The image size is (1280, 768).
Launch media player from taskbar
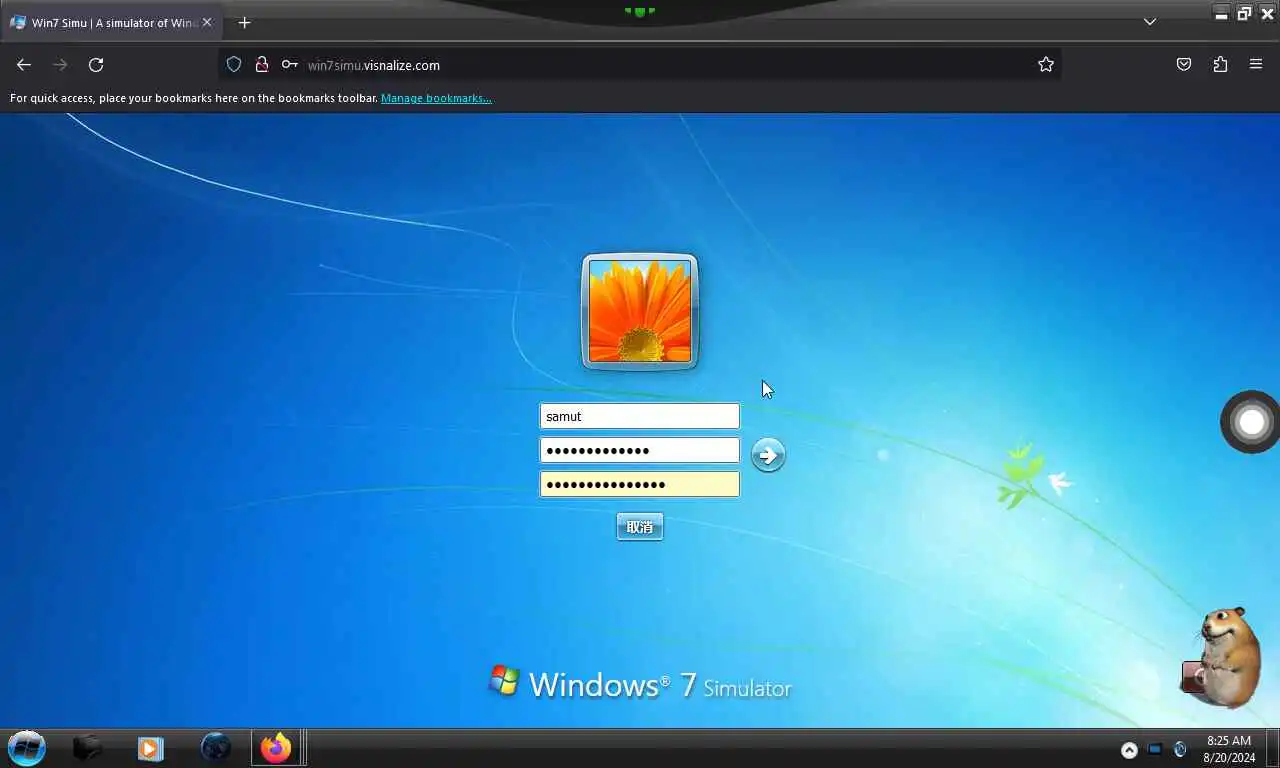pyautogui.click(x=150, y=748)
